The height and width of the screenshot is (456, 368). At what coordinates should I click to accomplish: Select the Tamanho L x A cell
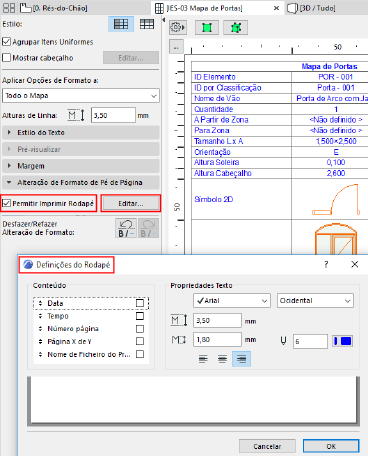(241, 141)
